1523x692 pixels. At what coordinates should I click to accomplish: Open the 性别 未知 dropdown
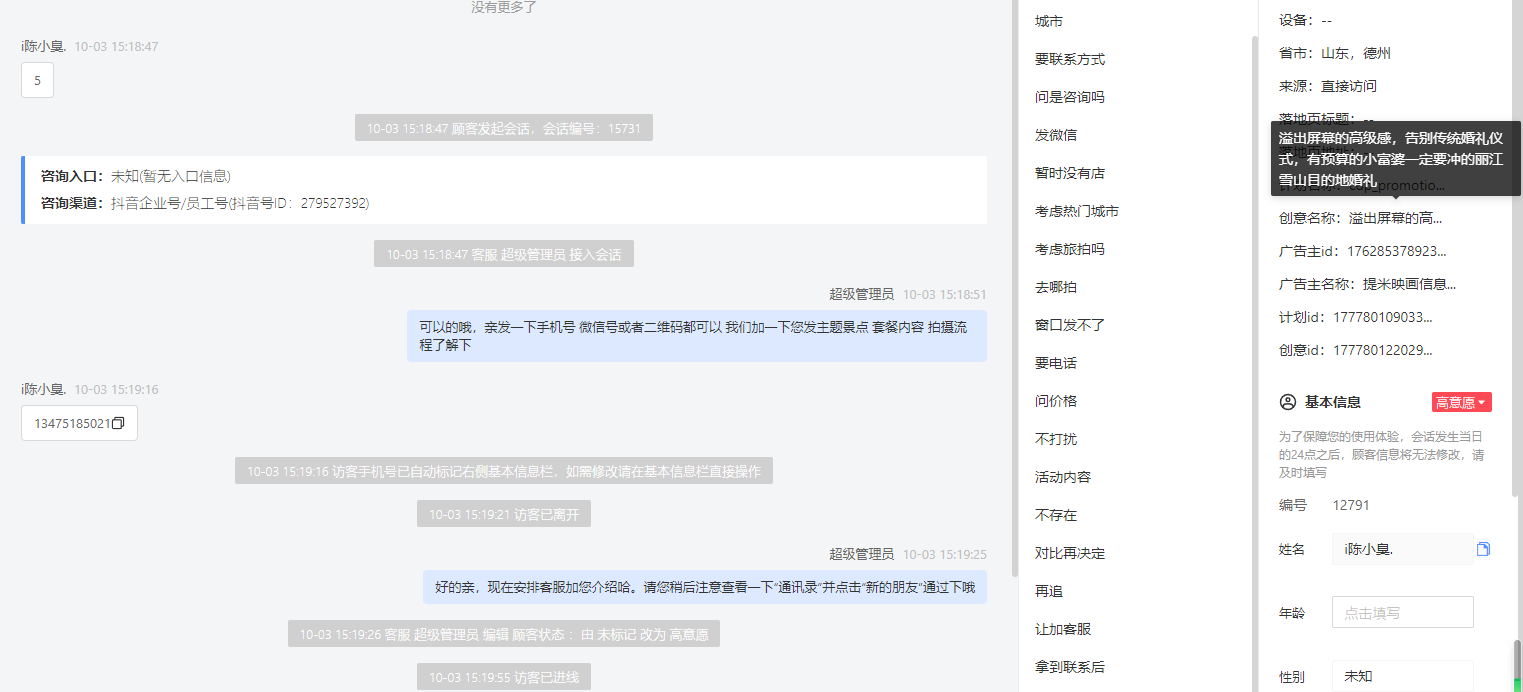(x=1403, y=676)
